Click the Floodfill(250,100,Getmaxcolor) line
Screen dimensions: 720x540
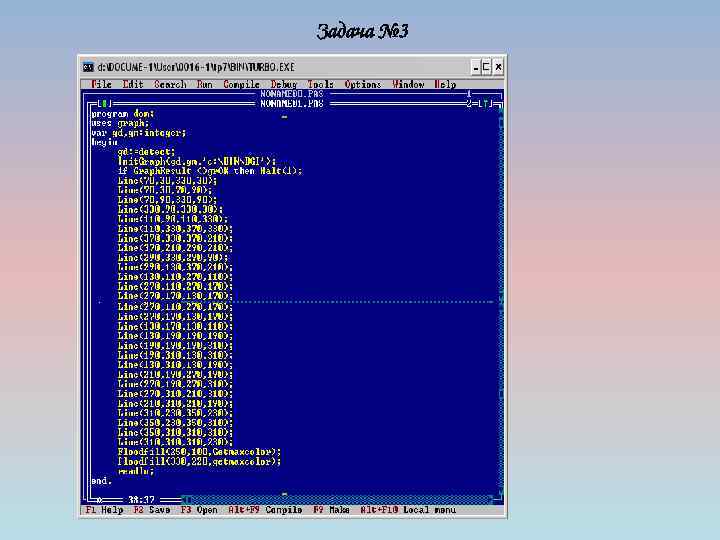click(199, 452)
